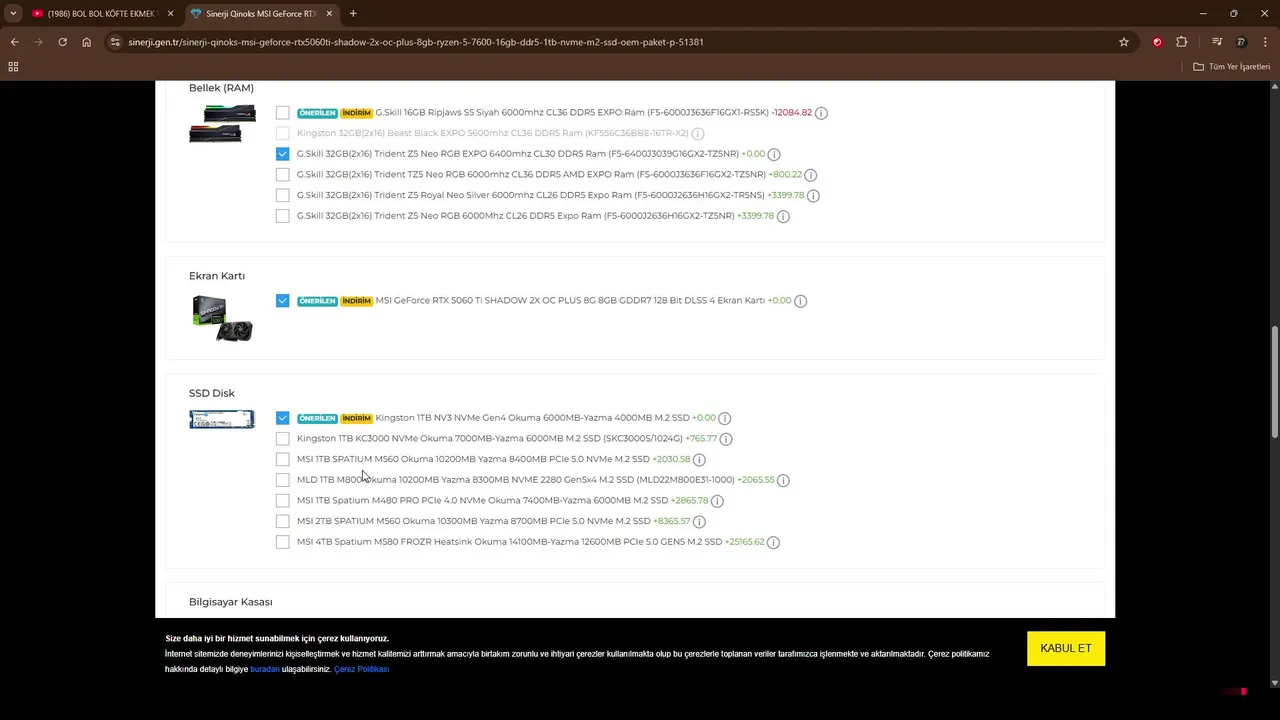Open the Tüm Yer İşaretleri bookmarks folder
Screen dimensions: 1280x720
[1232, 67]
